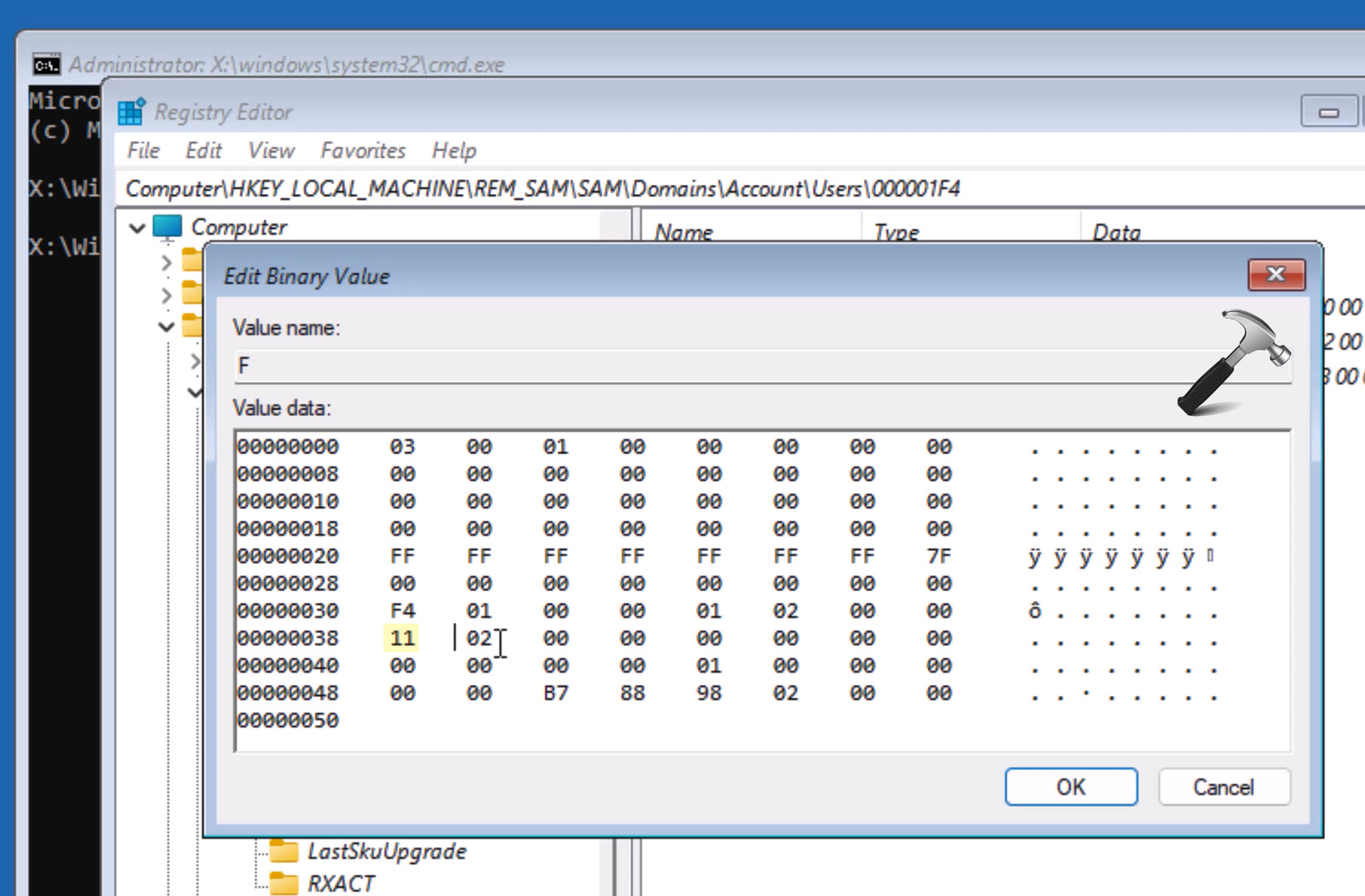
Task: Open the Favorites menu
Action: coord(362,151)
